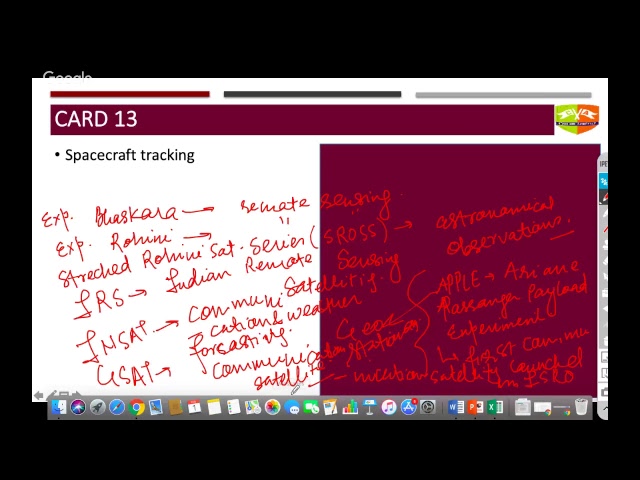Image resolution: width=640 pixels, height=480 pixels.
Task: Open the Preview app icon
Action: (156, 407)
